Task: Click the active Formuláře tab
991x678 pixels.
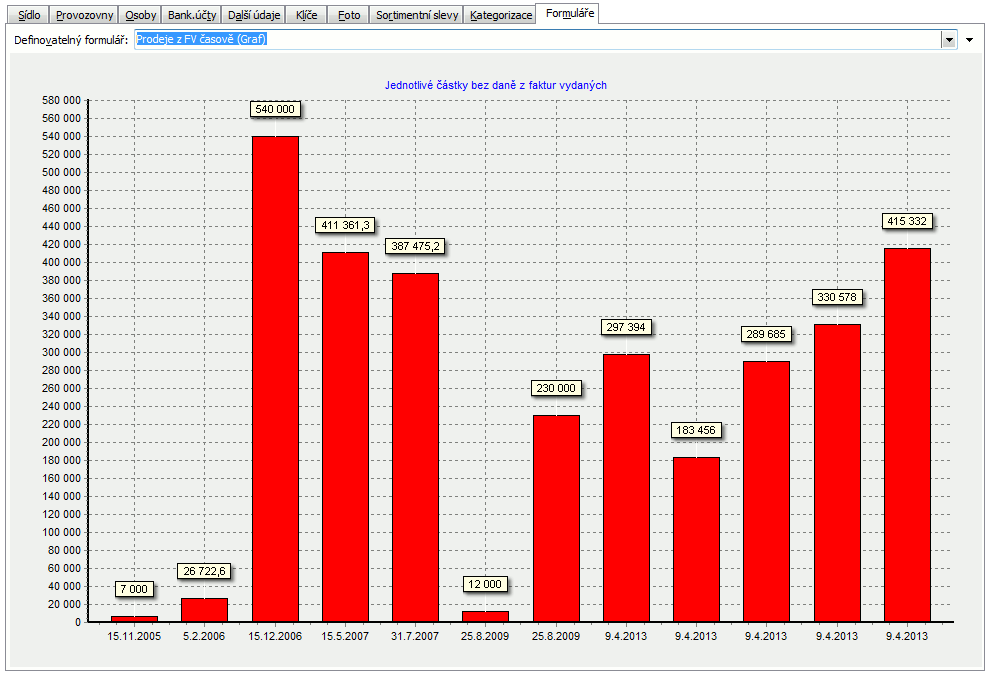Action: pyautogui.click(x=570, y=13)
